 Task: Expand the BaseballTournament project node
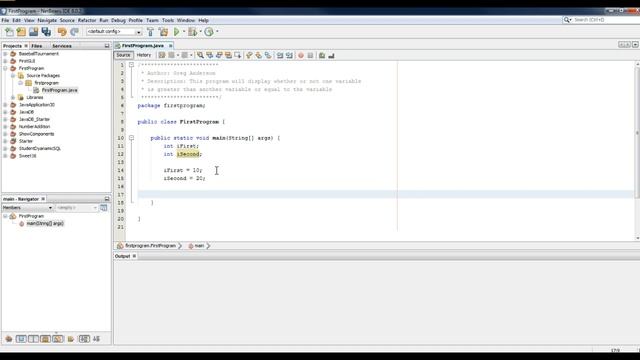click(5, 54)
